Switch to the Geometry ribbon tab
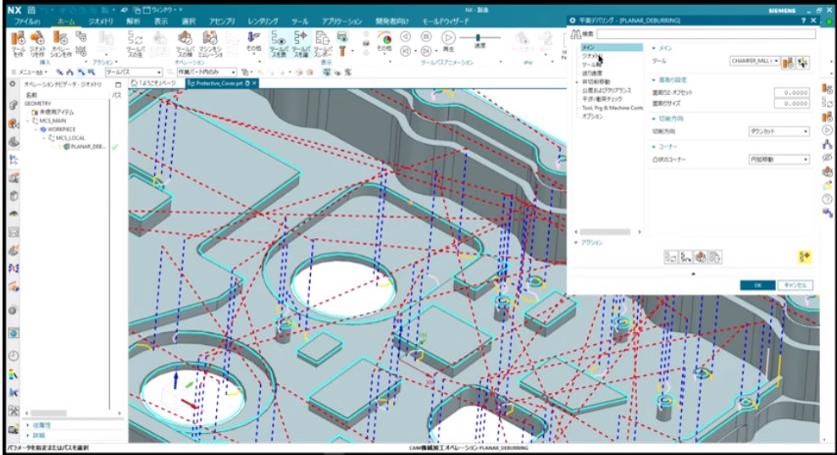This screenshot has width=837, height=455. click(101, 21)
